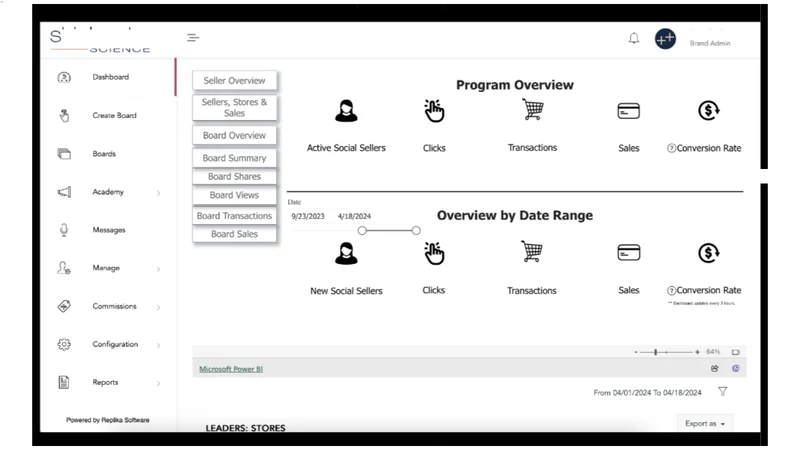Select the Seller Overview tab
Image resolution: width=800 pixels, height=450 pixels.
234,80
